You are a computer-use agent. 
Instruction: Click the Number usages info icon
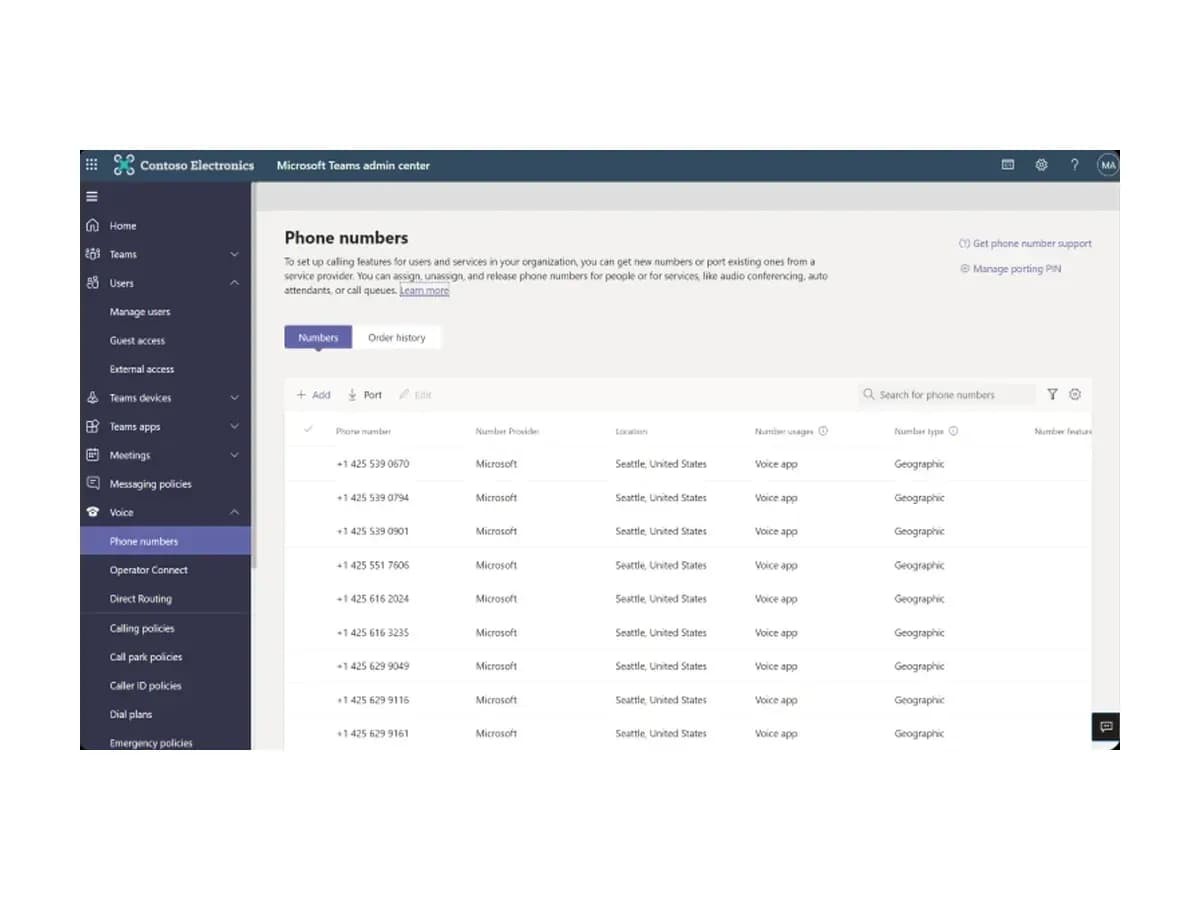(x=823, y=431)
